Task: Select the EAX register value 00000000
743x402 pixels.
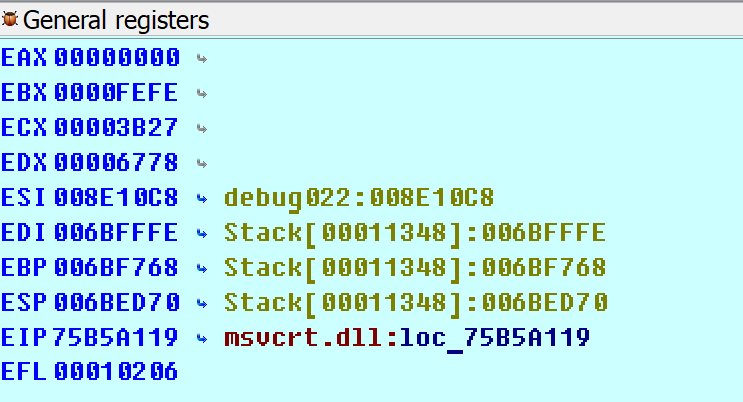Action: [x=117, y=57]
